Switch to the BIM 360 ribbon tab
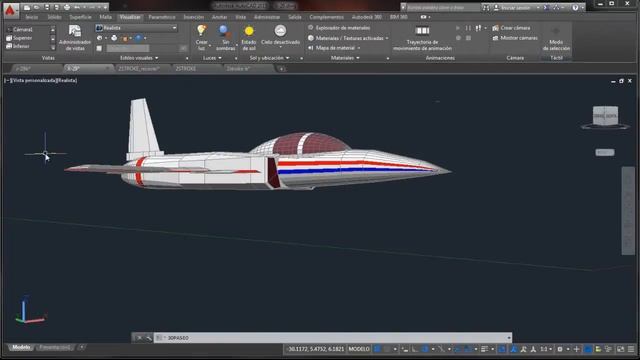 (398, 17)
